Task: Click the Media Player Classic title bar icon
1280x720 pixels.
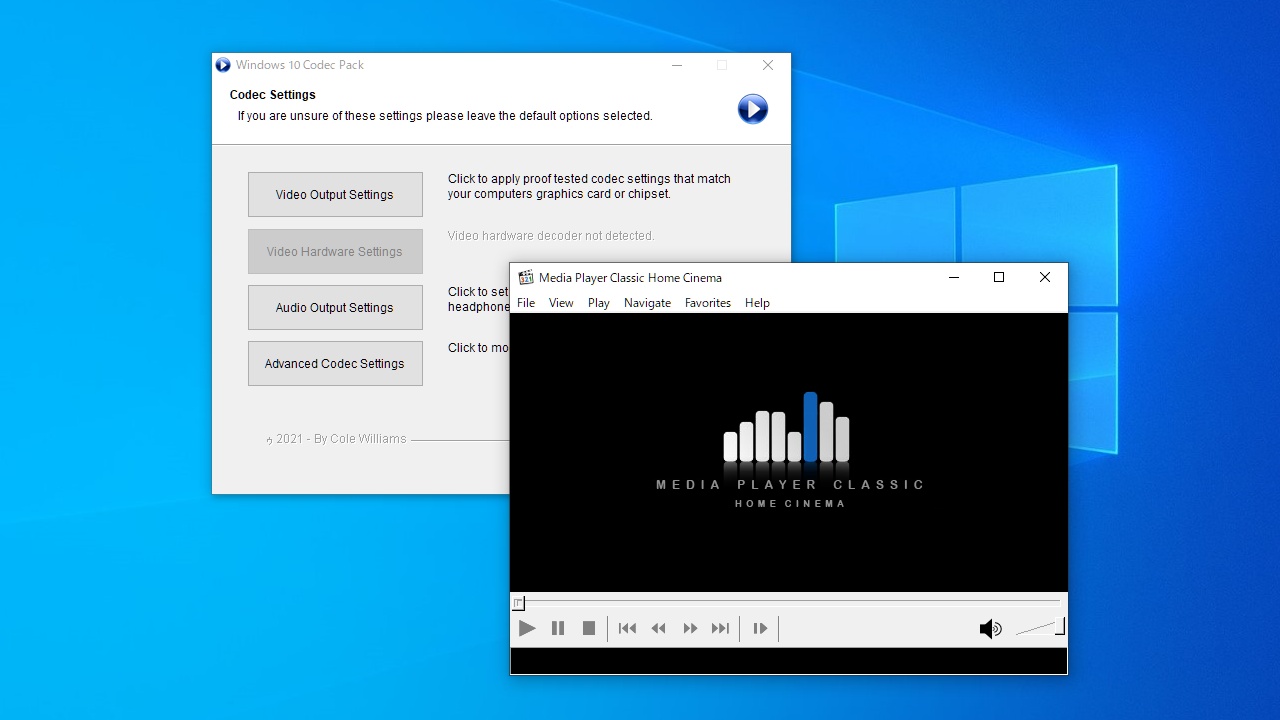Action: tap(526, 278)
